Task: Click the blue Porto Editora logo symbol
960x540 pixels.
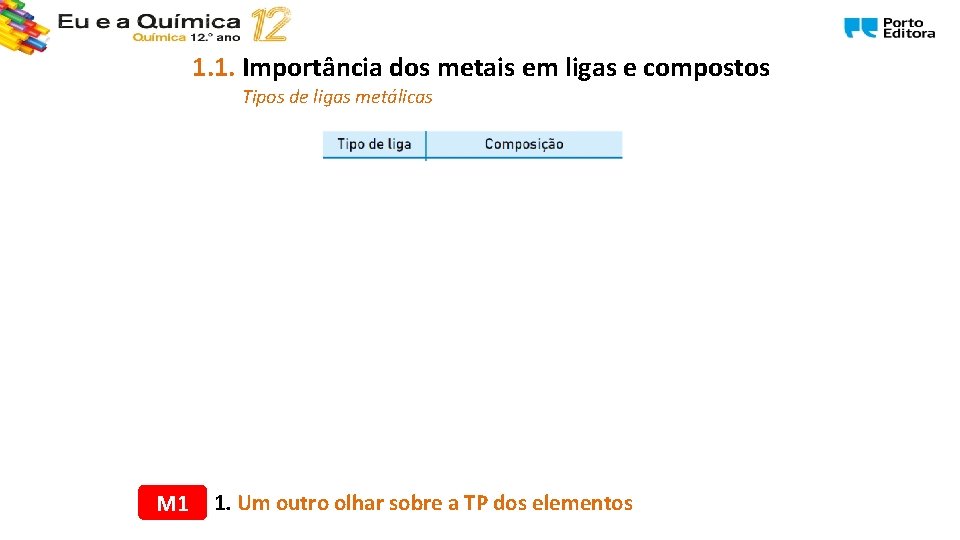Action: click(860, 28)
